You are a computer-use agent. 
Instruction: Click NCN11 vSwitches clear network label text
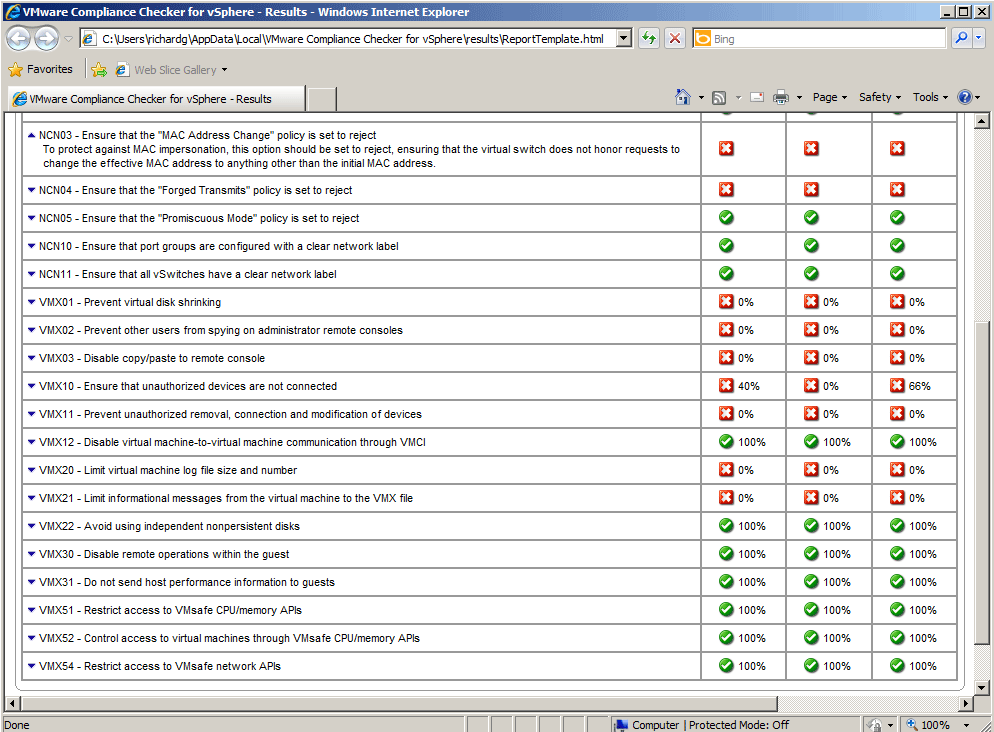(188, 274)
